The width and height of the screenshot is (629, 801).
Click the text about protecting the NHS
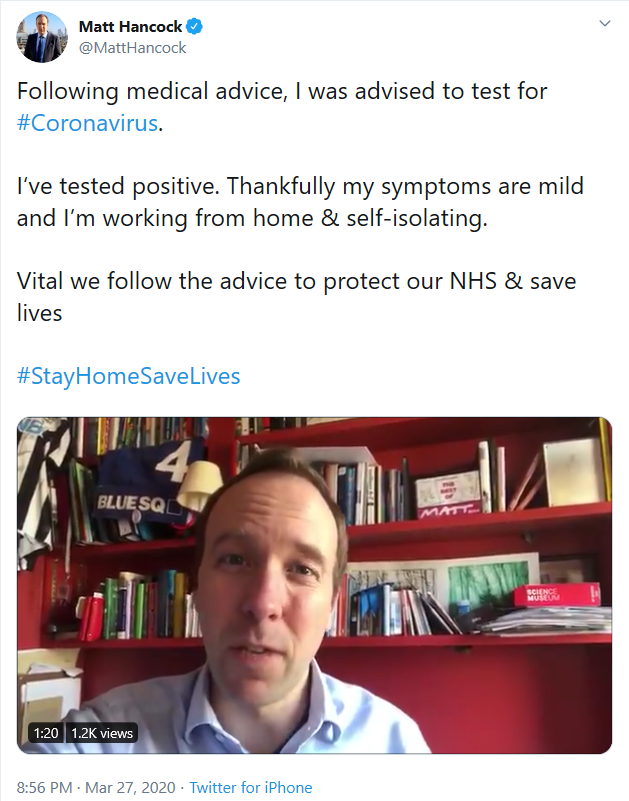point(296,297)
